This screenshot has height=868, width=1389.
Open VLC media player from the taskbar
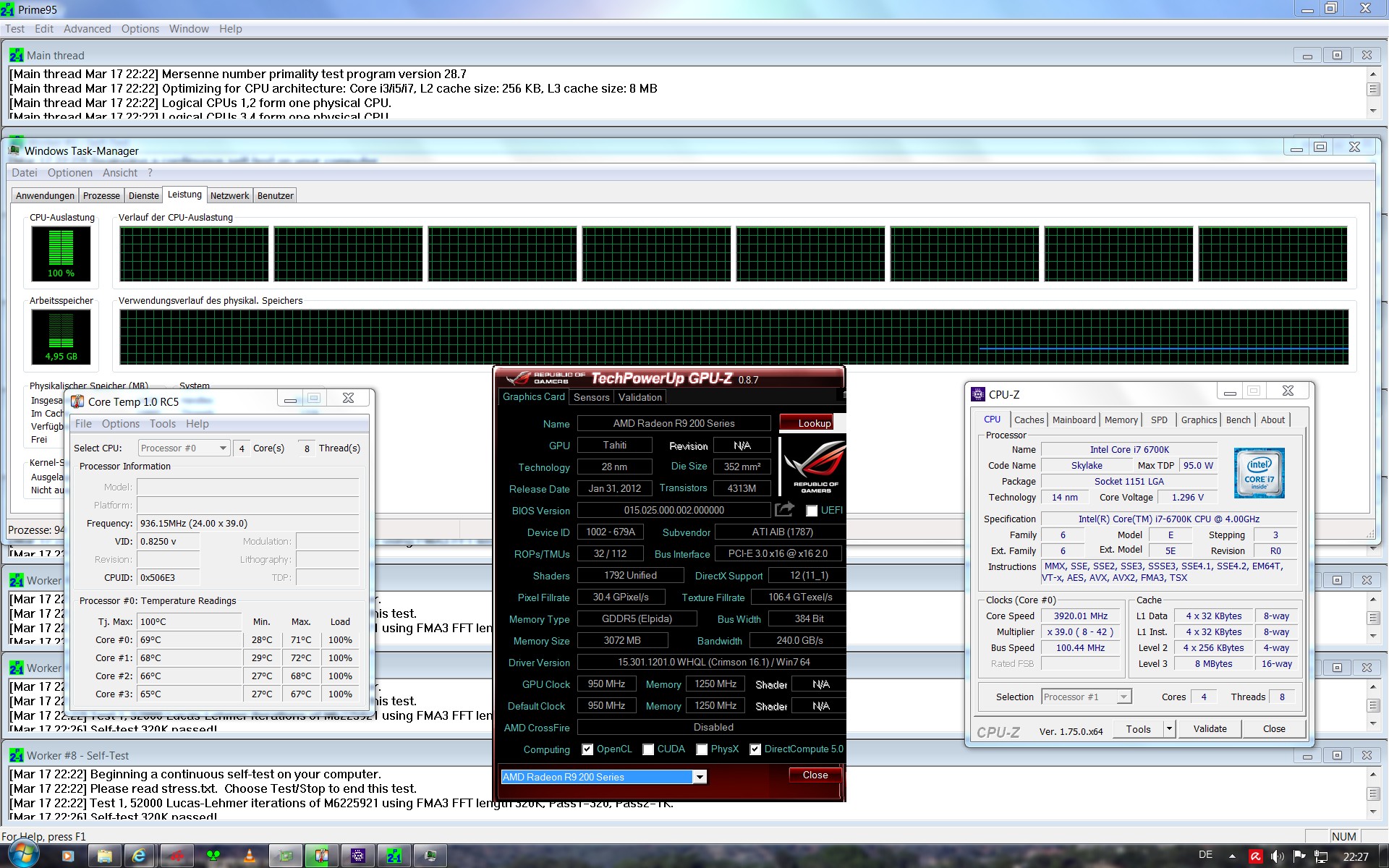click(x=249, y=856)
